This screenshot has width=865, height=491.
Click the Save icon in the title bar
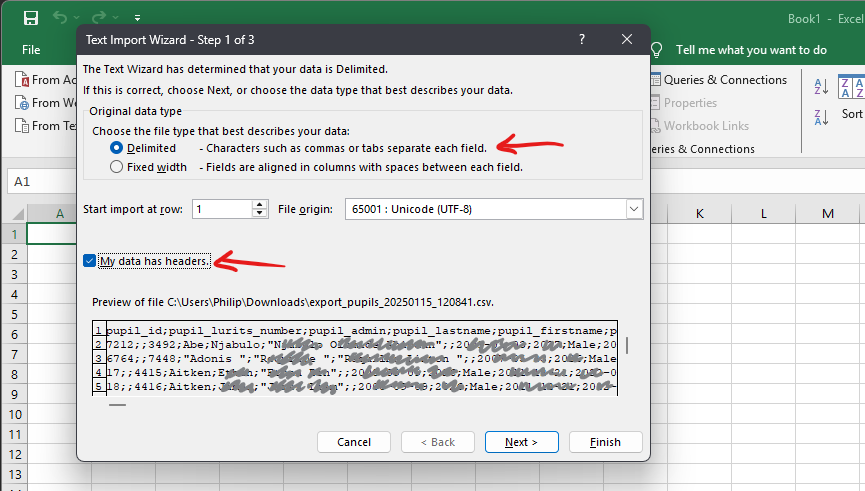click(x=31, y=18)
